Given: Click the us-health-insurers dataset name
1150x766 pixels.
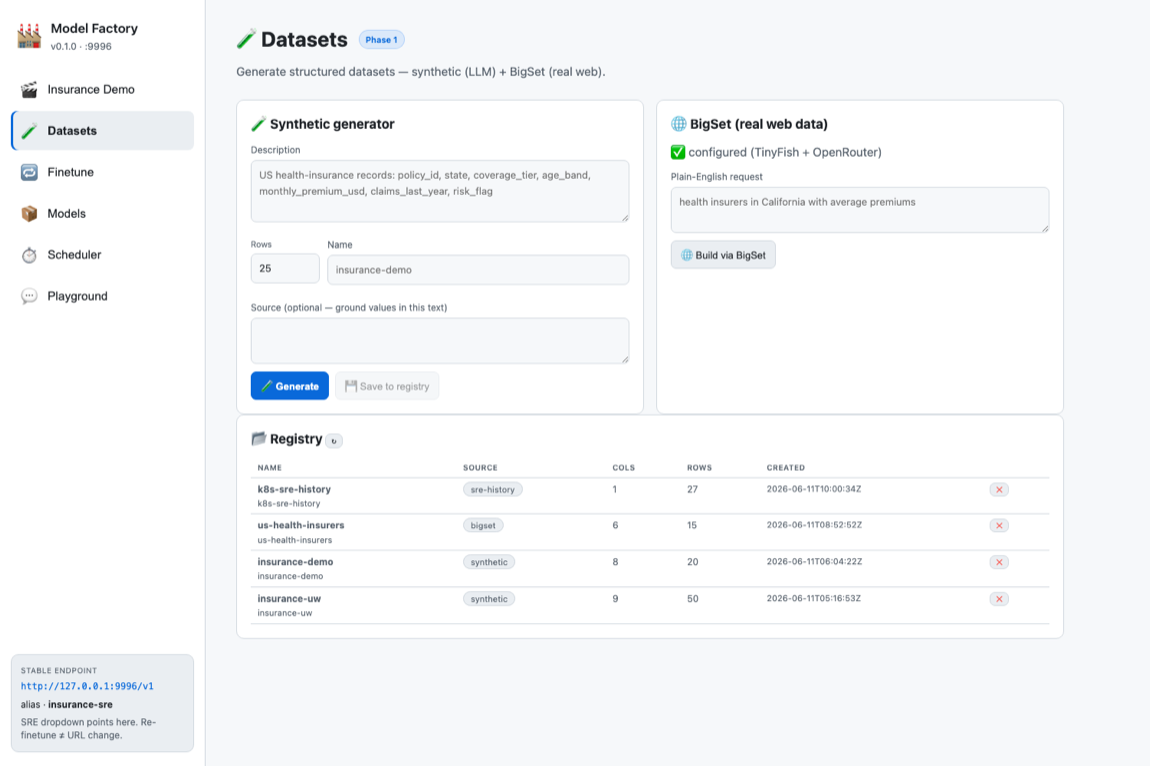Looking at the screenshot, I should (x=301, y=525).
